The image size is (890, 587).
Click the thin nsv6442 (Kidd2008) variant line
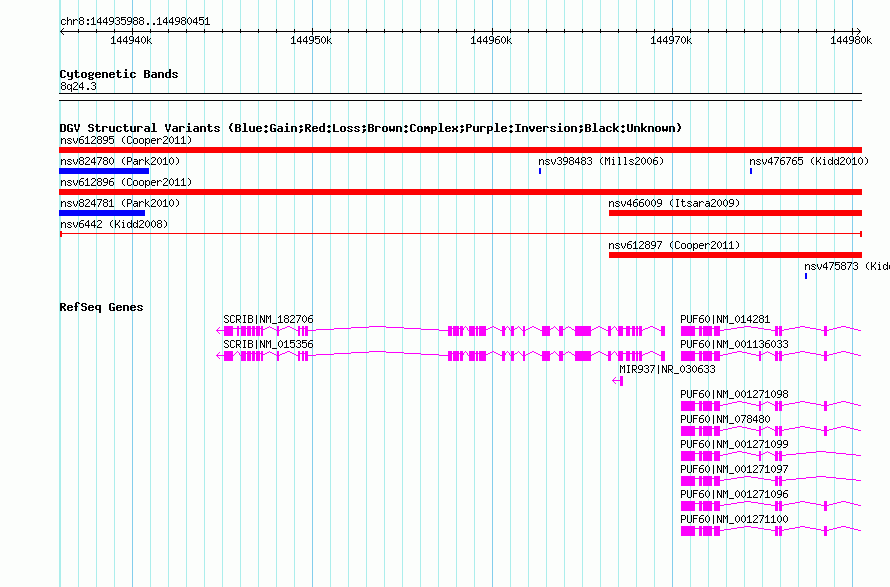(x=461, y=234)
